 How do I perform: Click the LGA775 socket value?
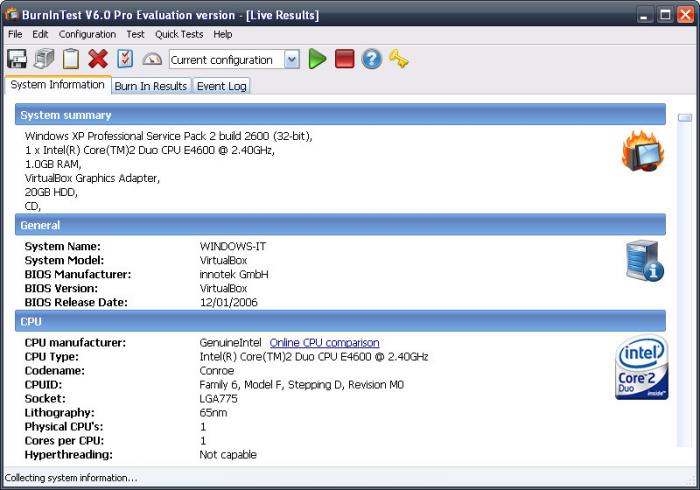(218, 399)
